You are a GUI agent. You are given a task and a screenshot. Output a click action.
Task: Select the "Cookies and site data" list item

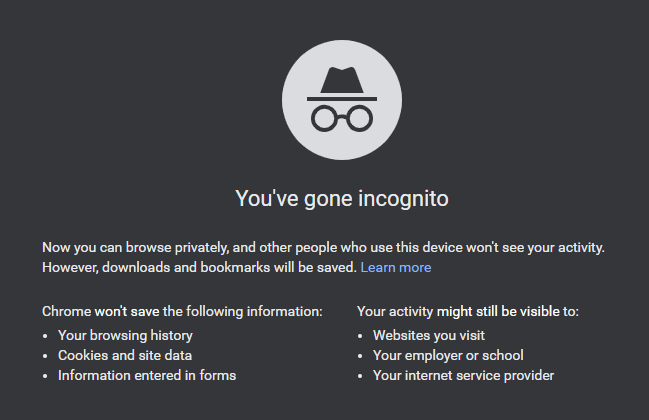(x=125, y=355)
